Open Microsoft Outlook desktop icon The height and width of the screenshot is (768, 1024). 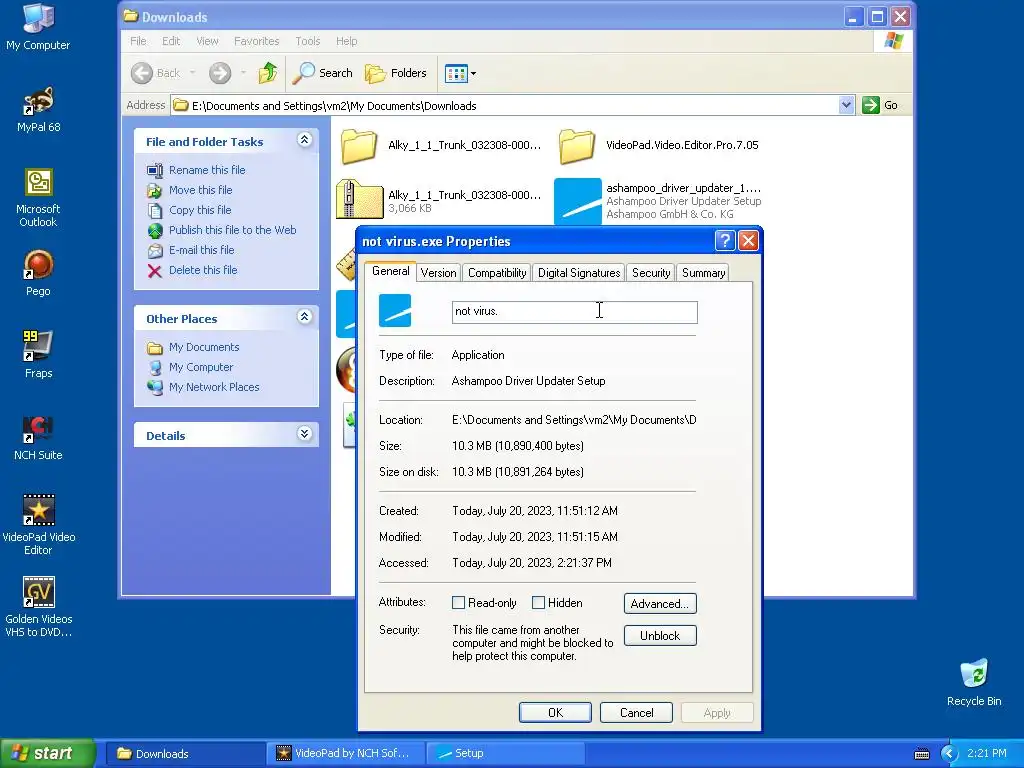point(38,197)
